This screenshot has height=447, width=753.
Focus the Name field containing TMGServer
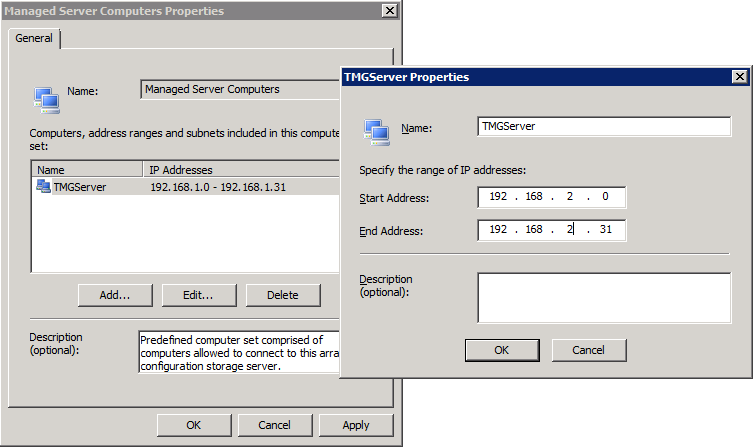coord(604,127)
